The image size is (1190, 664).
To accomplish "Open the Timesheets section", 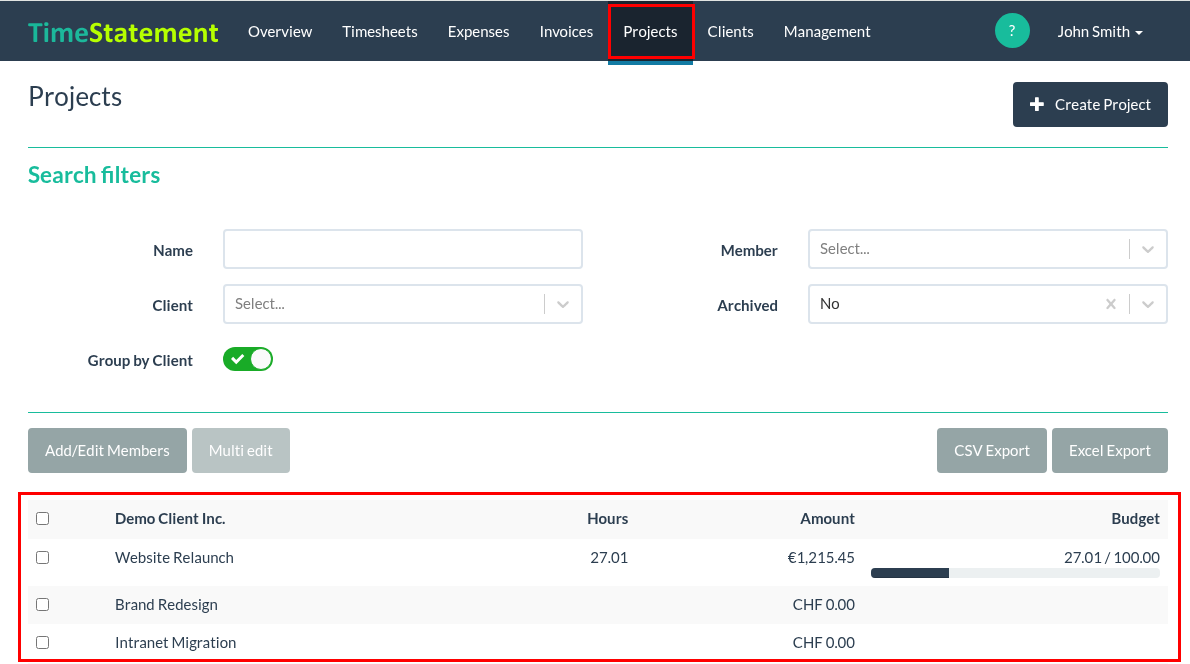I will pos(379,32).
